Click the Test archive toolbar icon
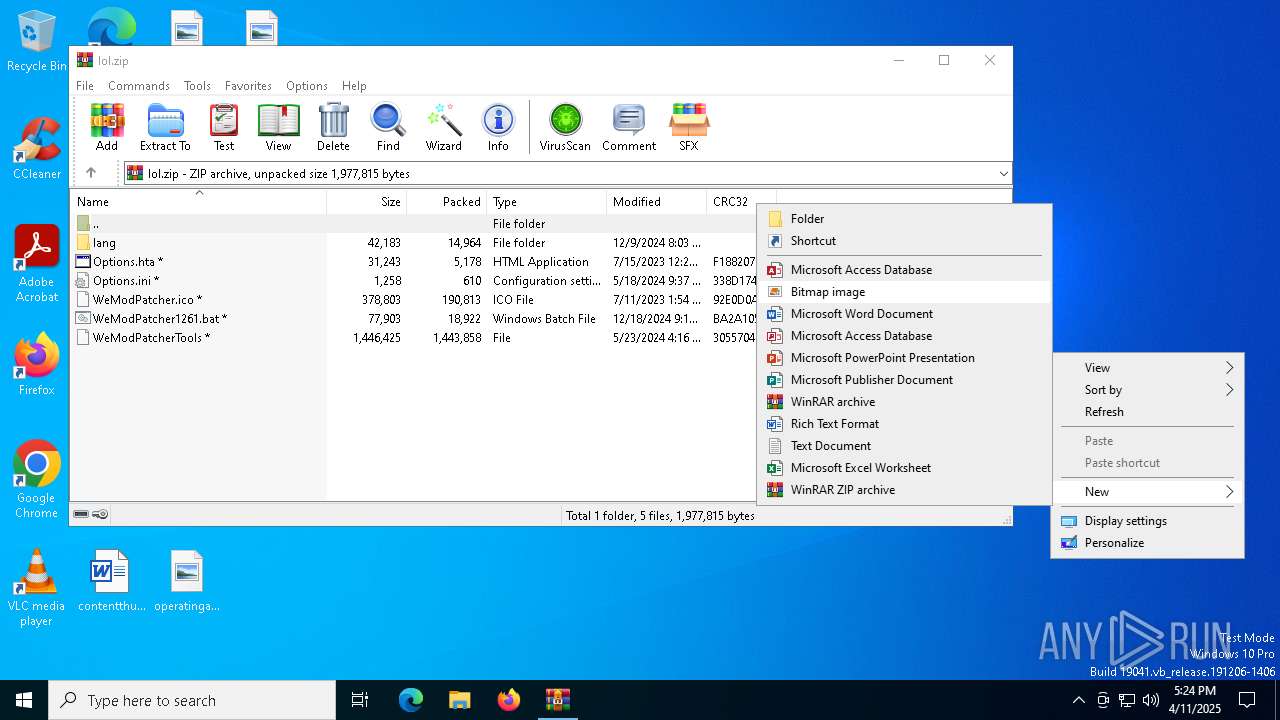This screenshot has width=1280, height=720. pos(224,127)
